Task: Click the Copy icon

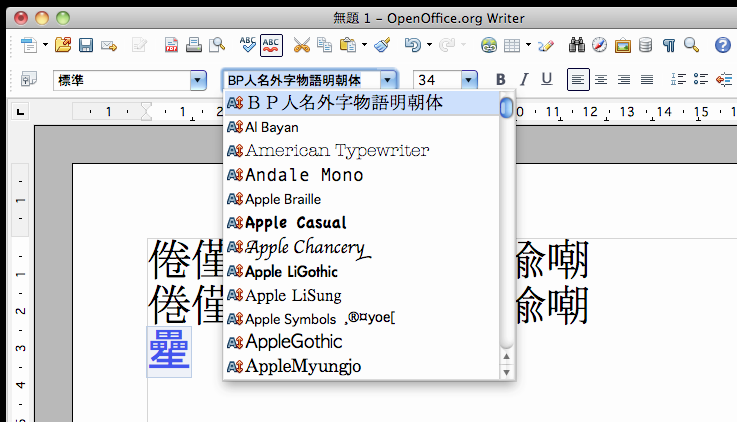Action: pyautogui.click(x=324, y=45)
